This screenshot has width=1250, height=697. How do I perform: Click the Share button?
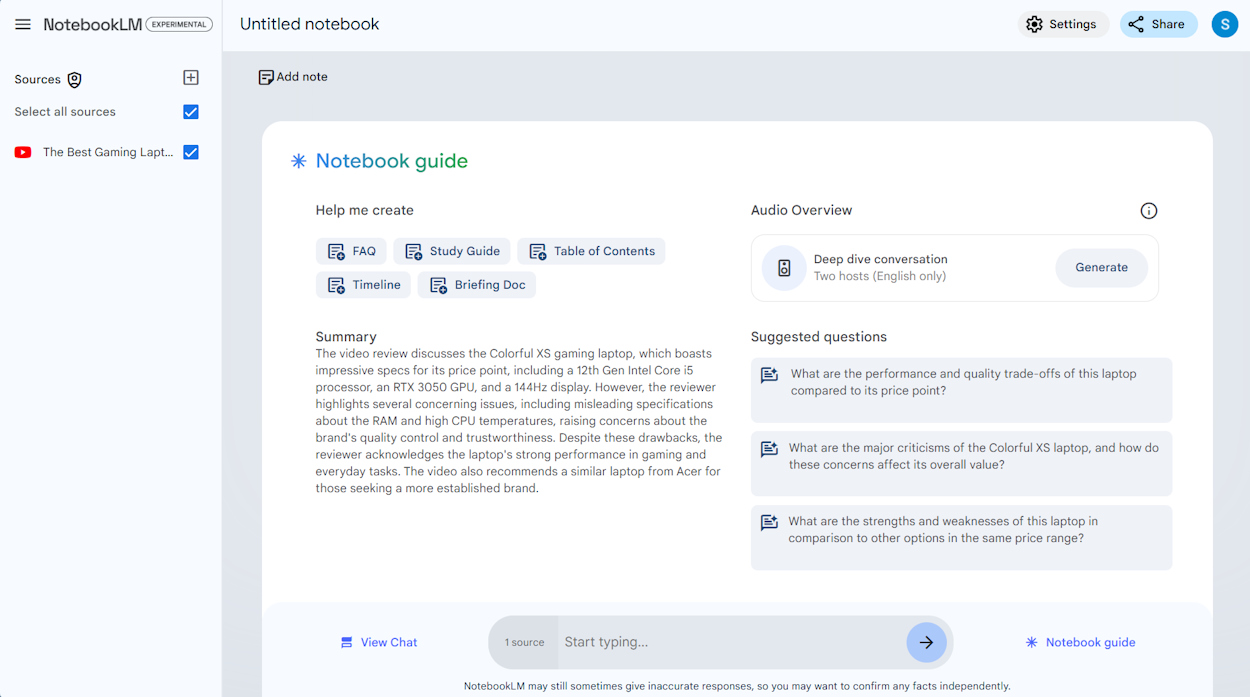(1158, 24)
